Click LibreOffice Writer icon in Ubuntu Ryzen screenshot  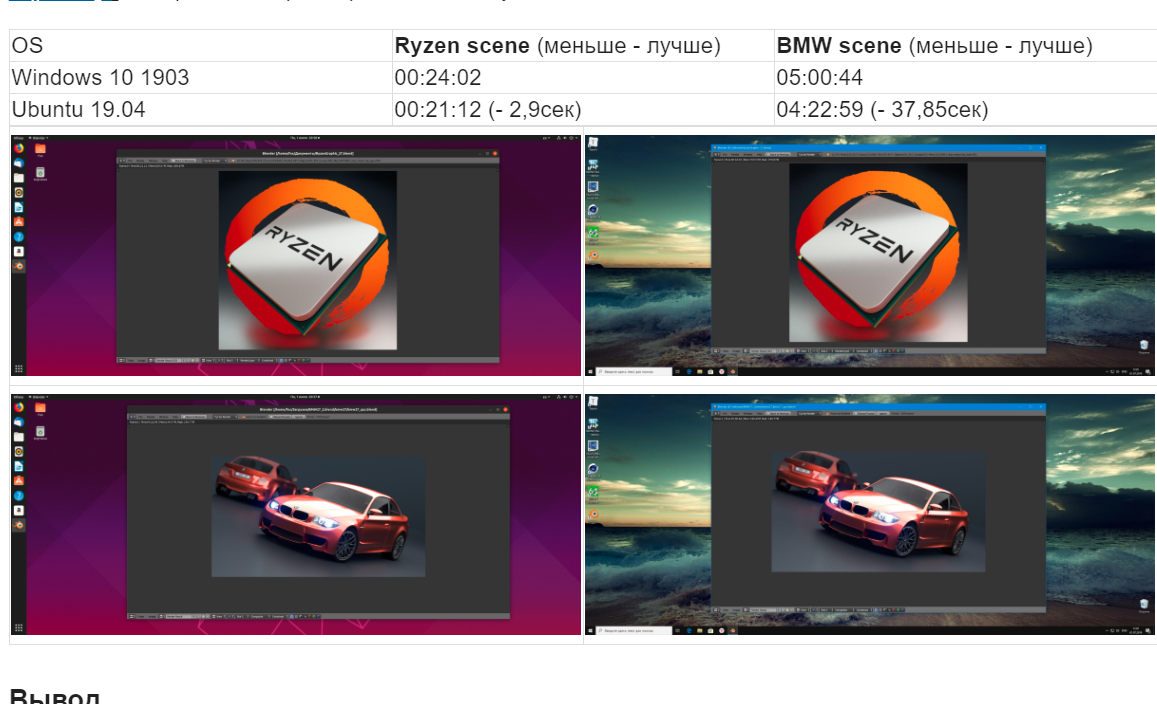tap(18, 207)
